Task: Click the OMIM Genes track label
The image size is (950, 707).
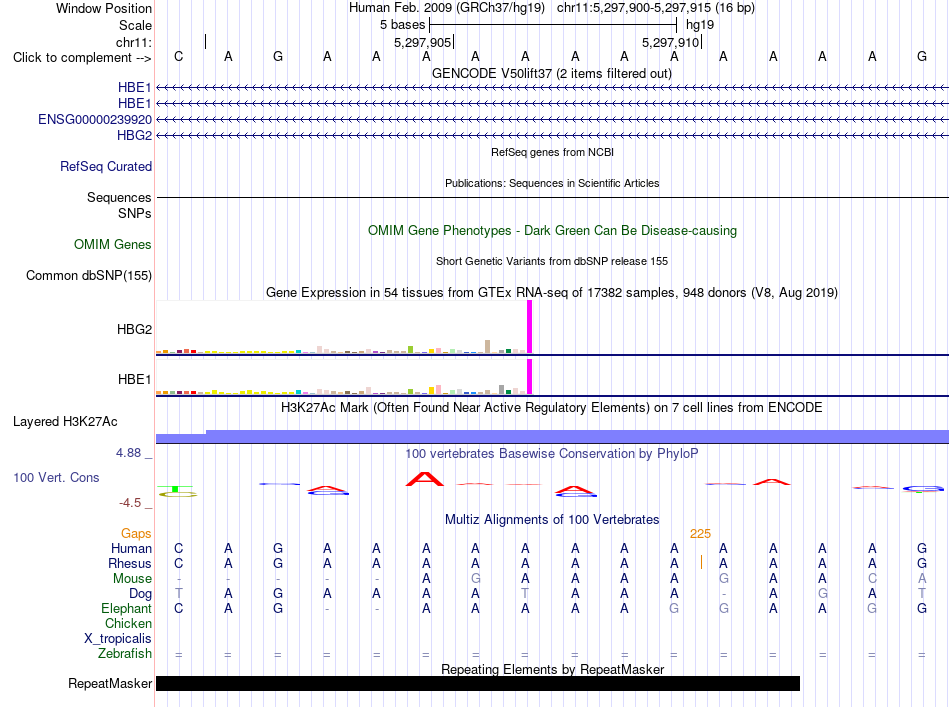Action: pos(113,244)
